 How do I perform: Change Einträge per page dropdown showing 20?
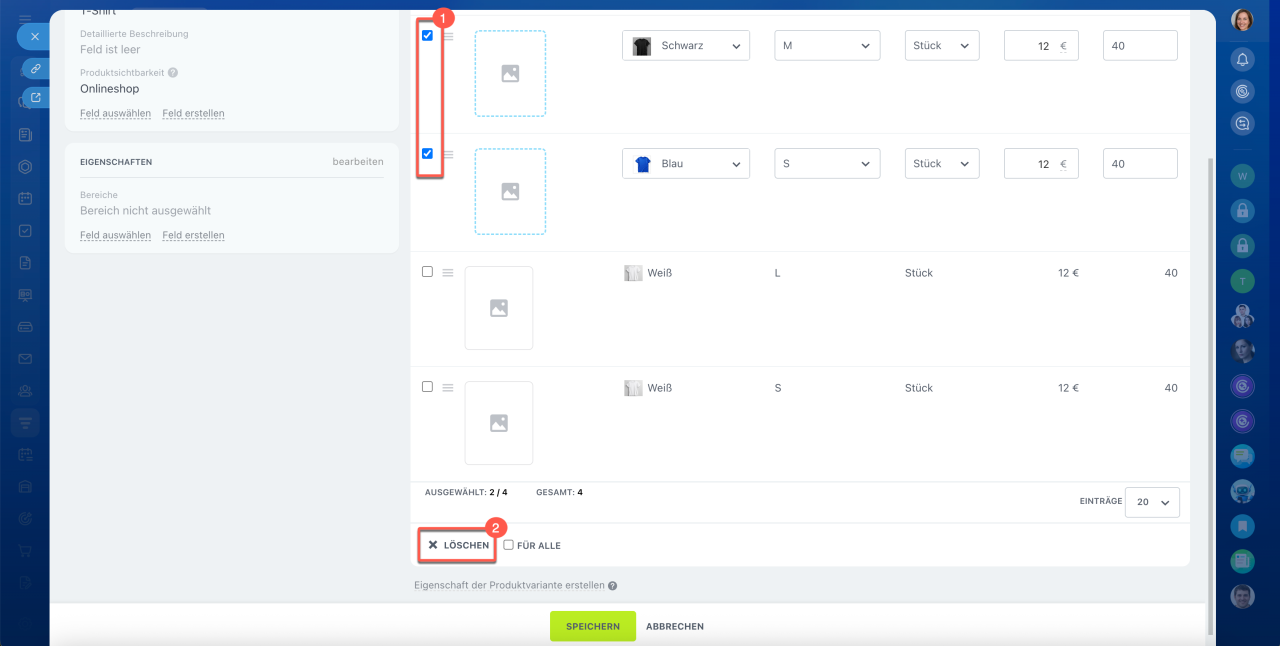click(x=1152, y=502)
